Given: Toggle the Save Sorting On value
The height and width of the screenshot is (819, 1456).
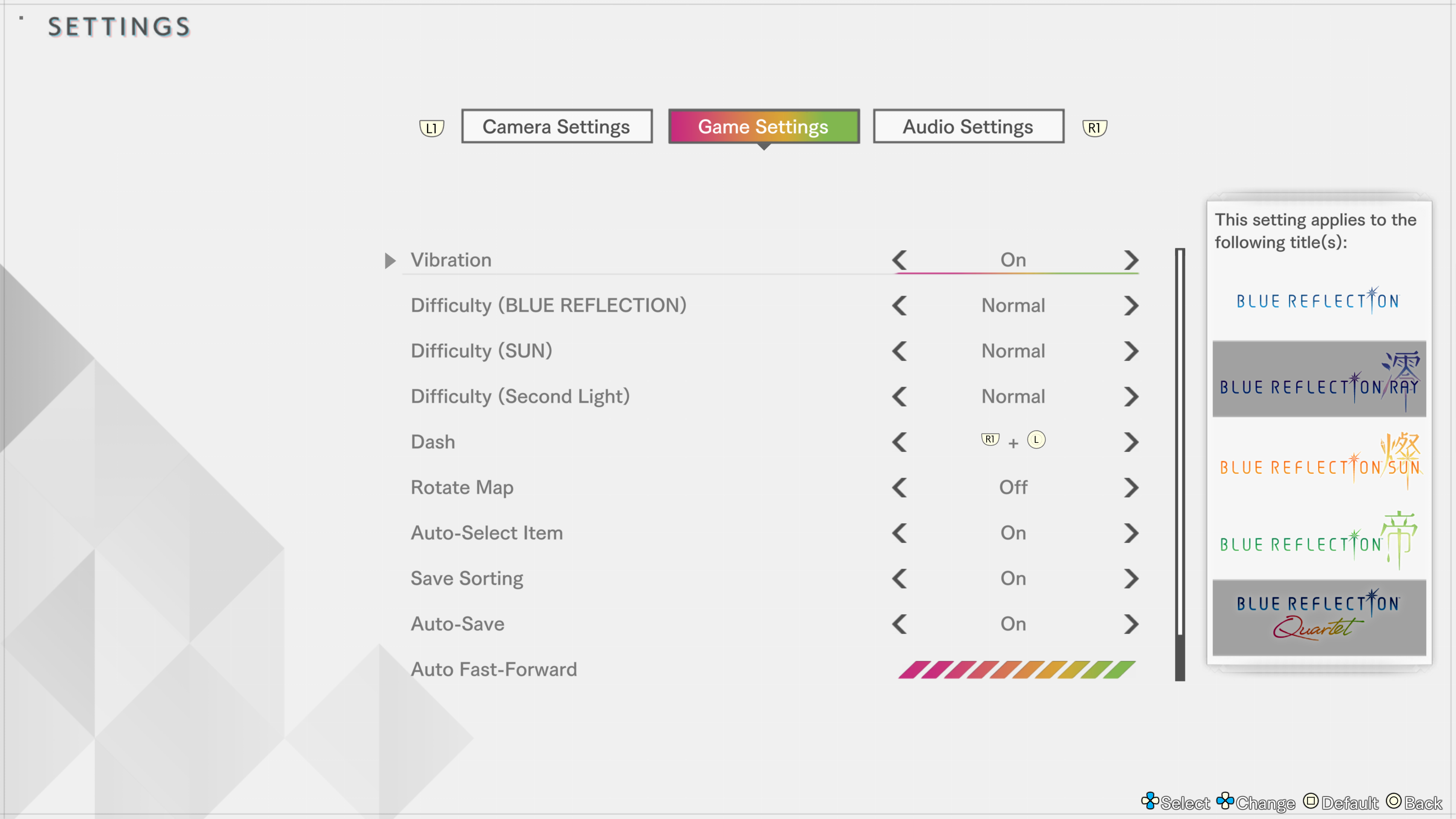Looking at the screenshot, I should 1013,578.
